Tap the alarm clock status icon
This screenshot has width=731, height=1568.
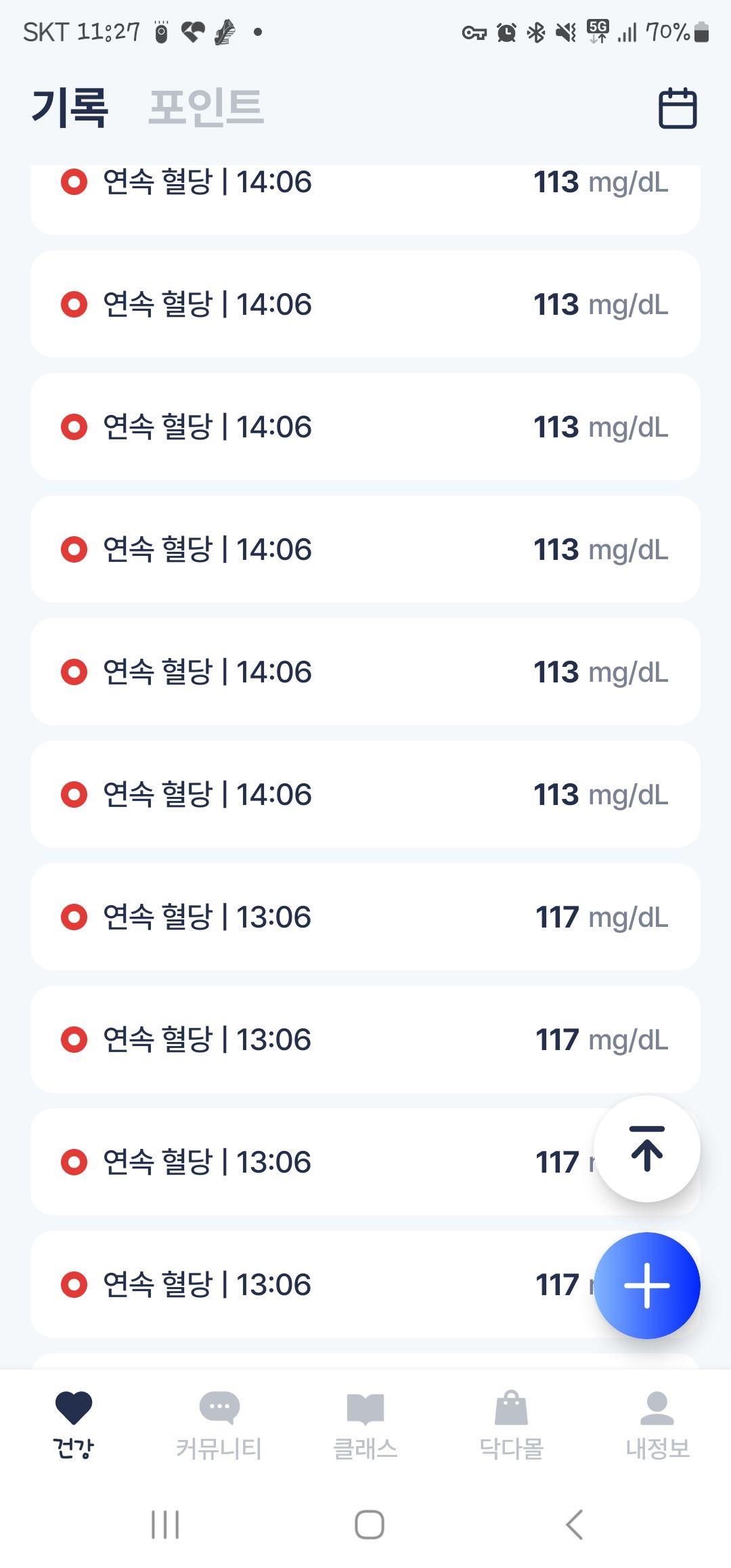(x=506, y=32)
